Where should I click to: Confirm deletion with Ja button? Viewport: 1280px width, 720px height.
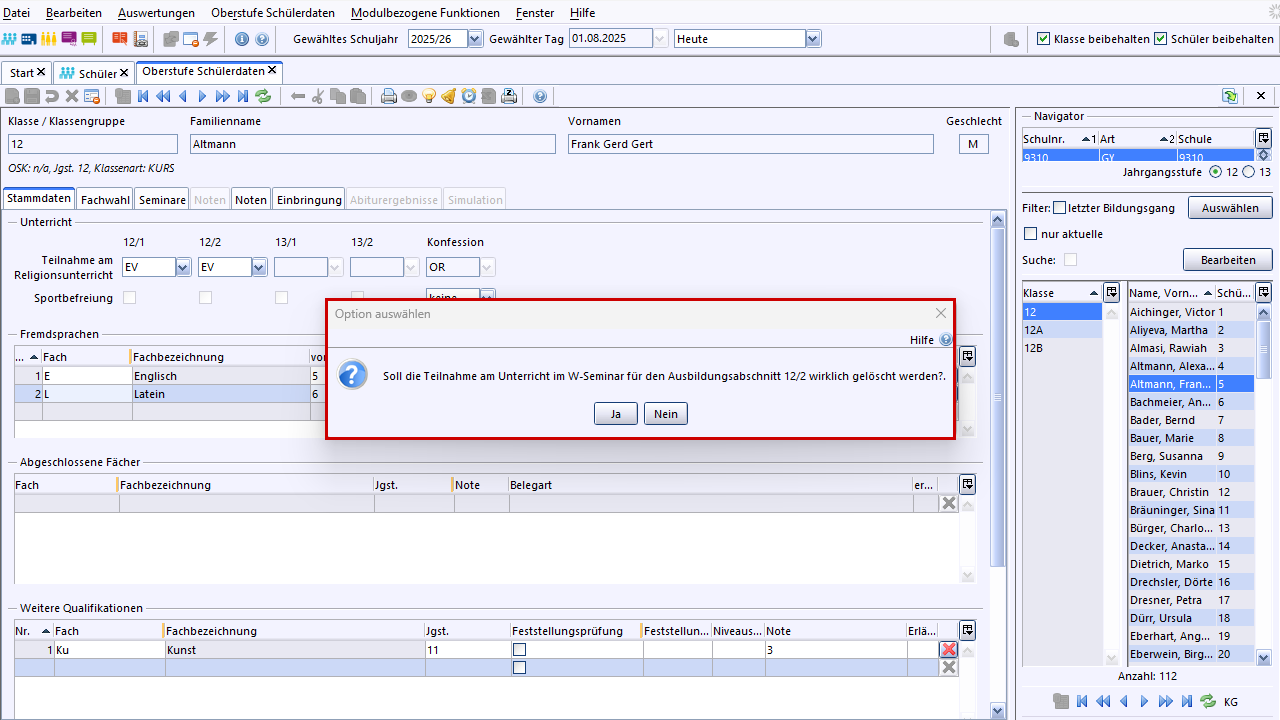(x=616, y=414)
